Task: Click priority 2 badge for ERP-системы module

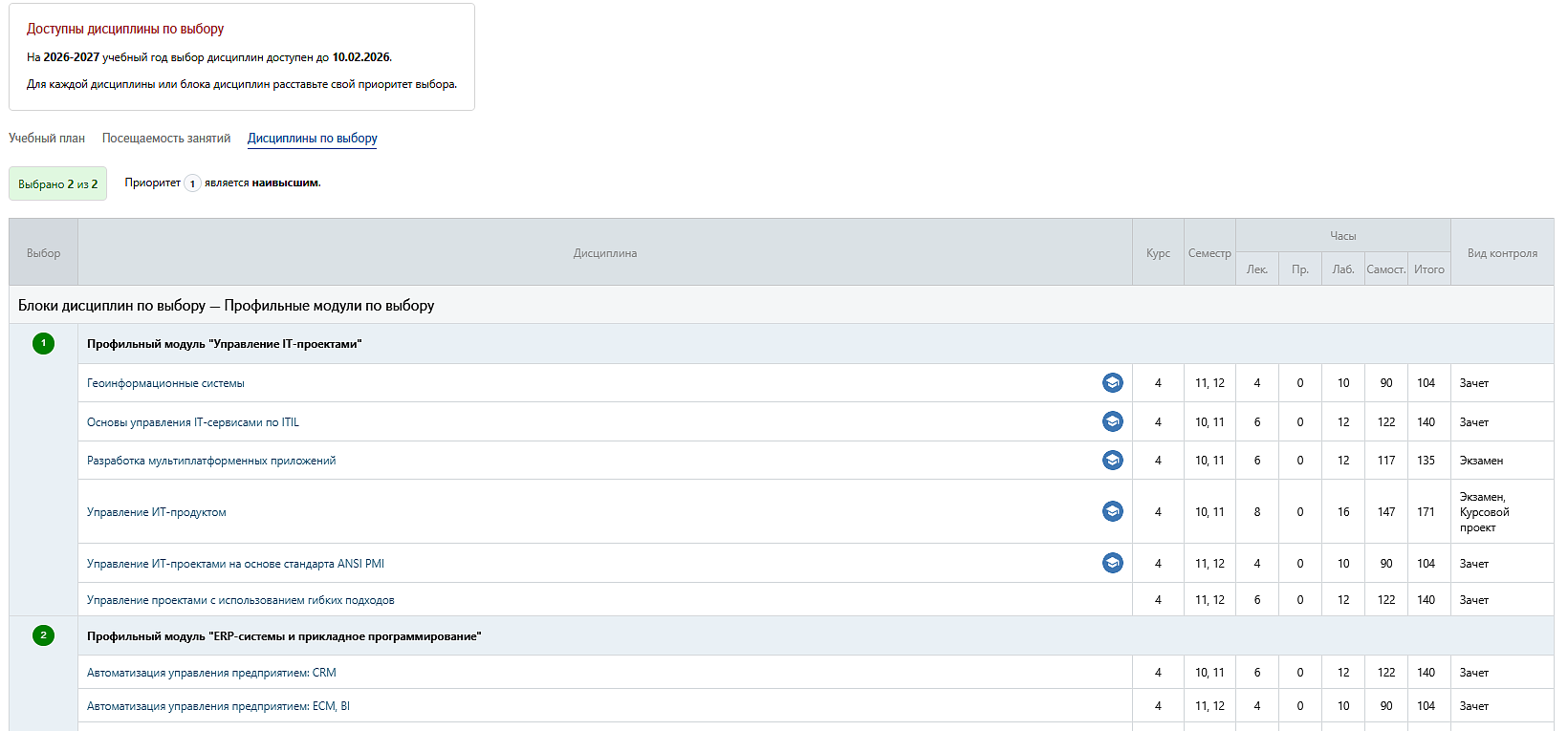Action: point(43,635)
